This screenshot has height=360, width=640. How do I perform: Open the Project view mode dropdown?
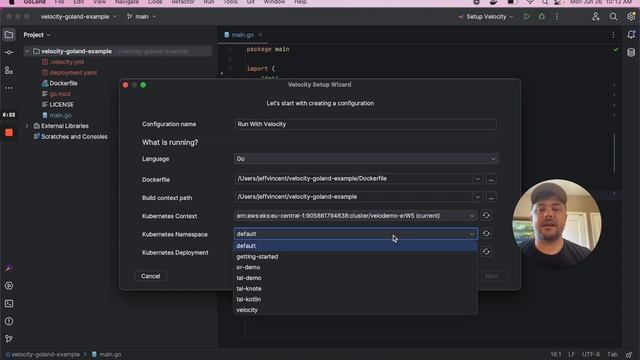coord(37,35)
